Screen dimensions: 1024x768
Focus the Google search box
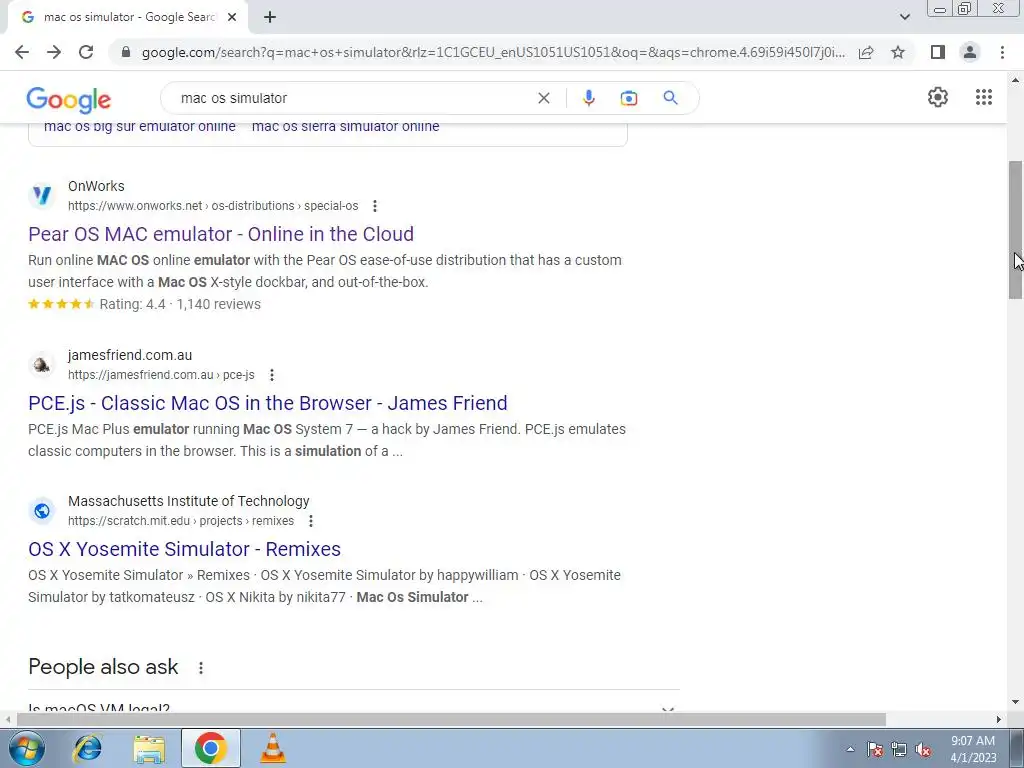(x=353, y=98)
